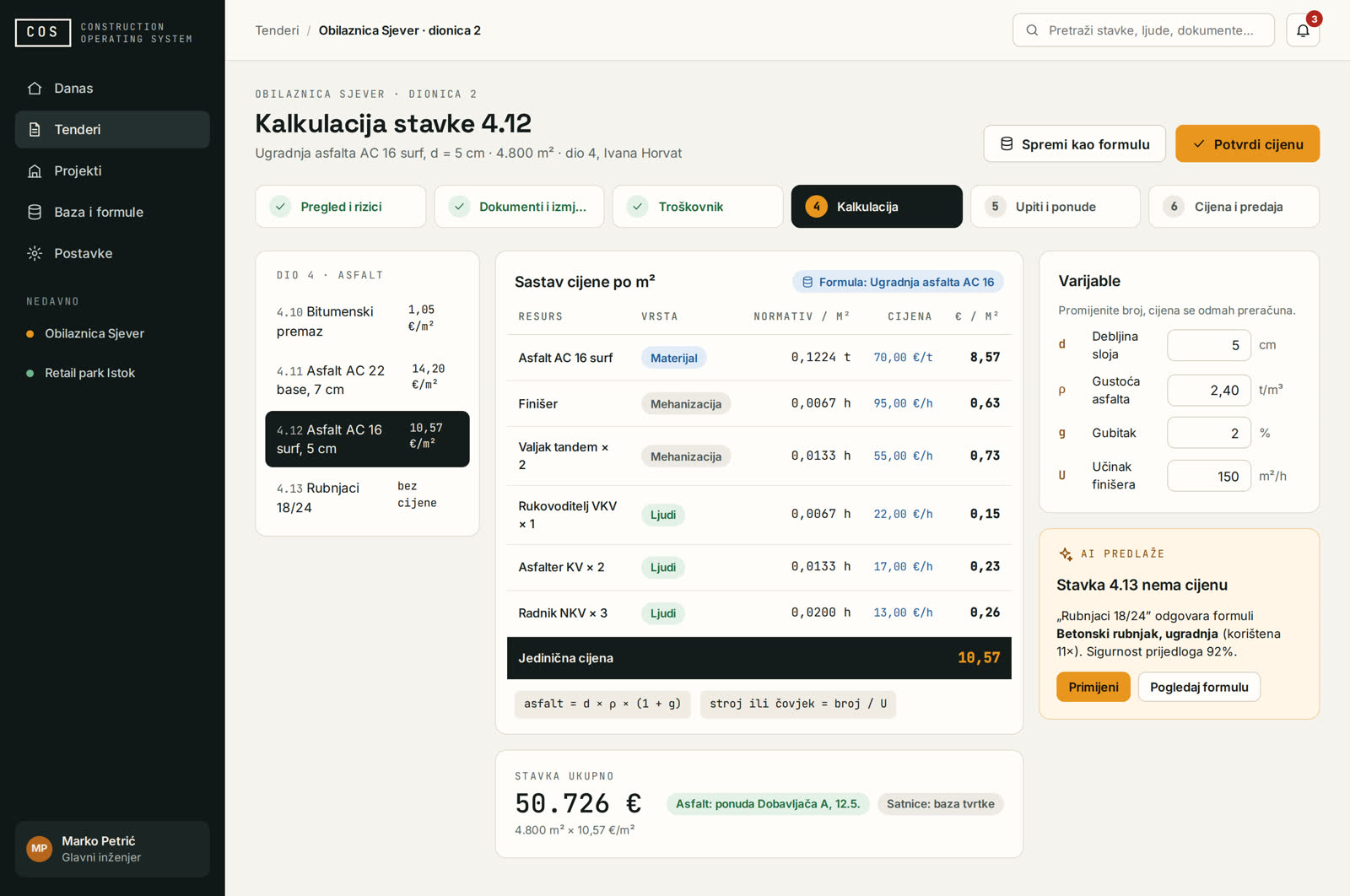Open Cijena i predaja step

(1234, 207)
